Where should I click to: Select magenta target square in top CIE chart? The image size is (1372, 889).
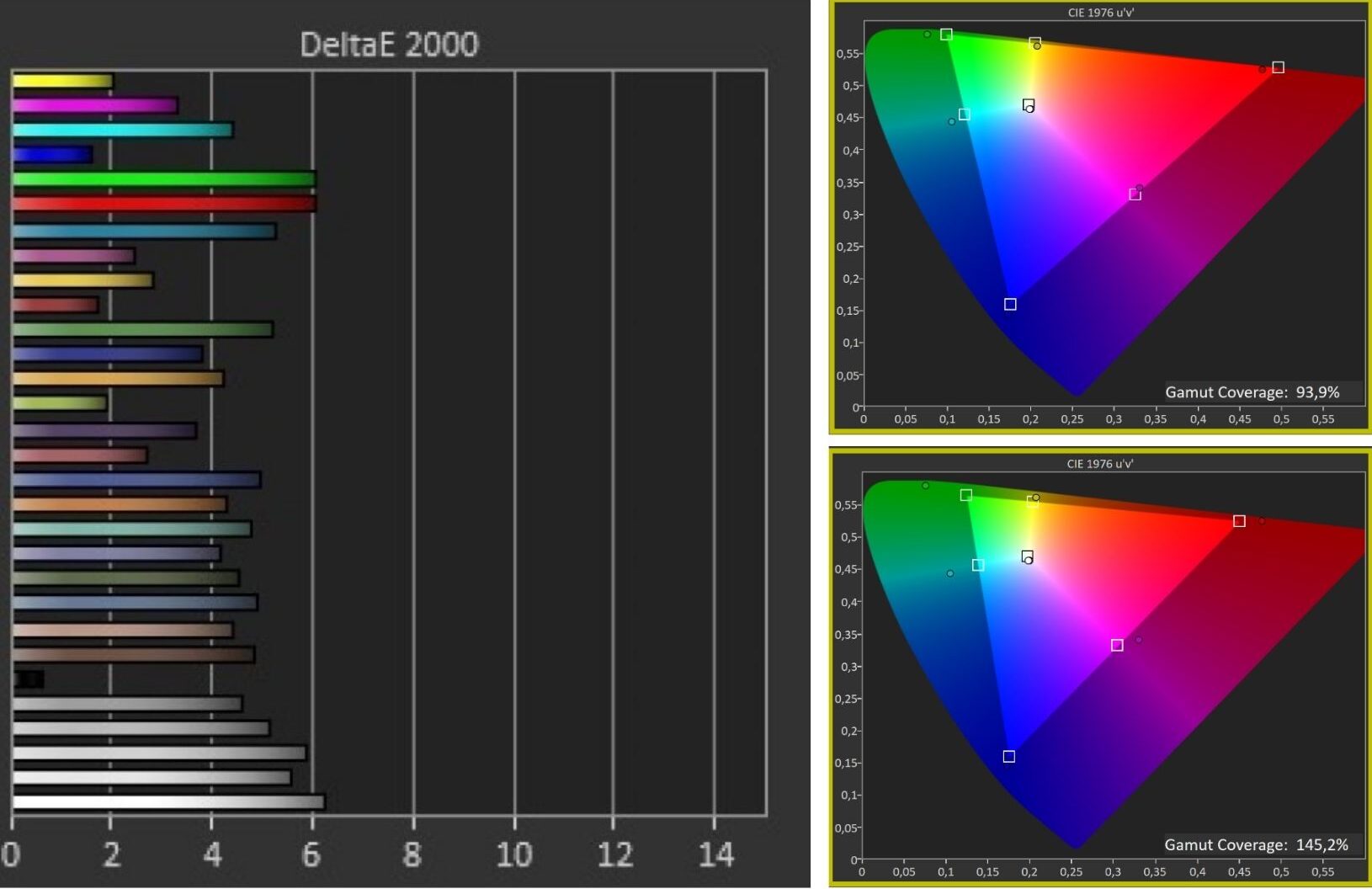[1135, 195]
